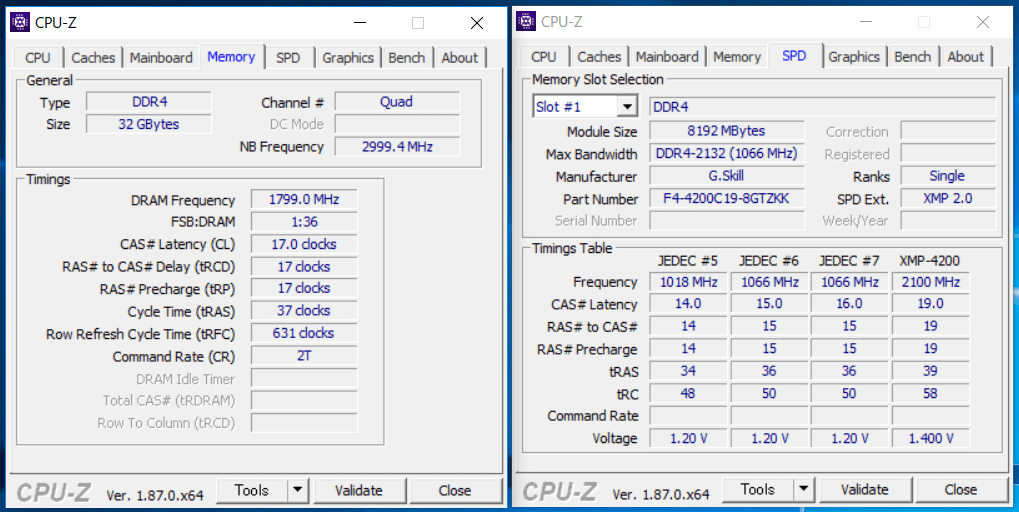
Task: Expand Tools dropdown arrow in left window
Action: coord(298,491)
